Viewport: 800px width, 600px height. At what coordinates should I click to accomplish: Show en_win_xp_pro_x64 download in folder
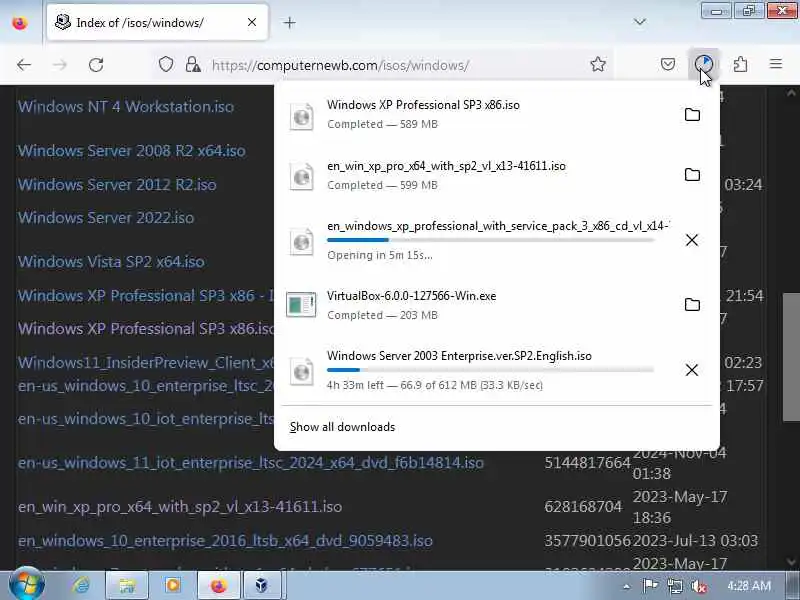click(x=692, y=174)
